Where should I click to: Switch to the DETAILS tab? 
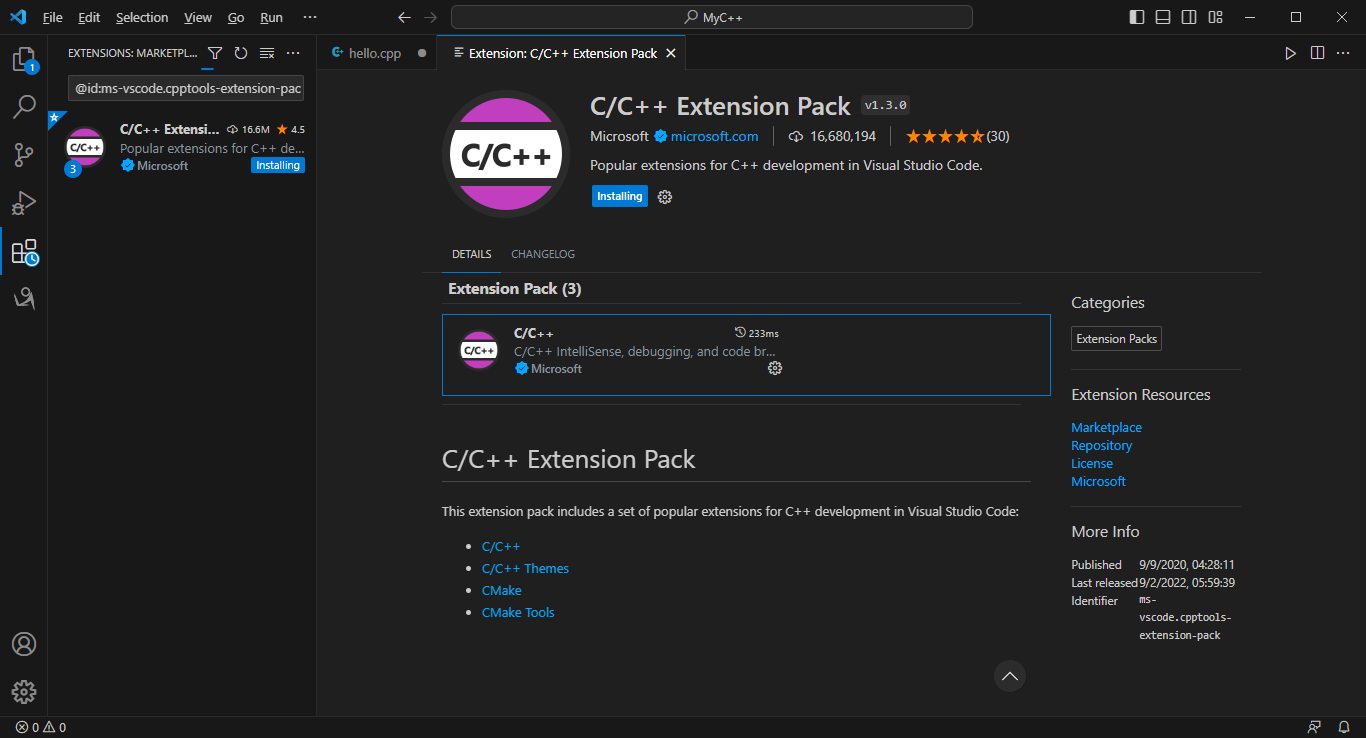pos(471,254)
